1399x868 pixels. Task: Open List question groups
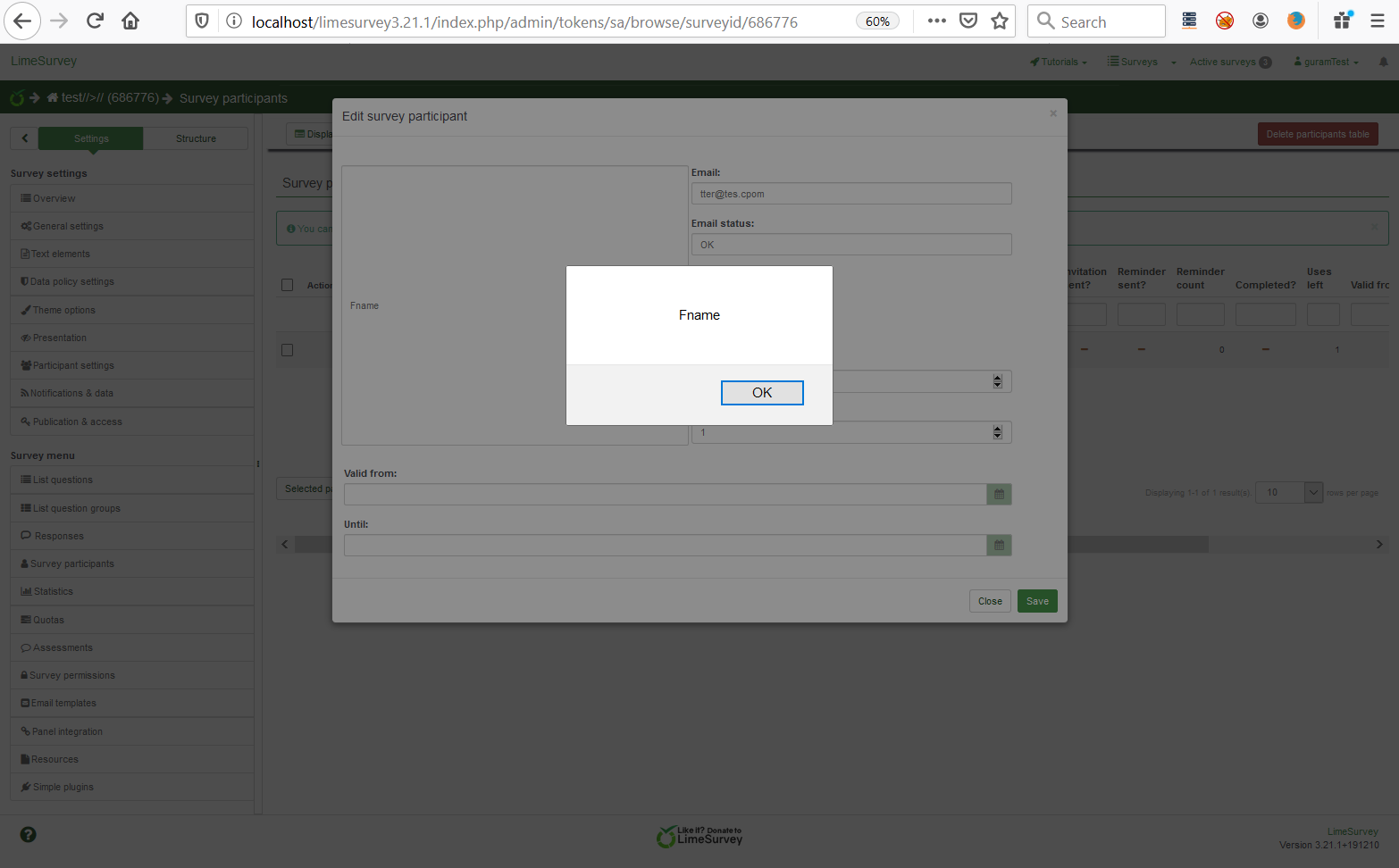tap(132, 508)
